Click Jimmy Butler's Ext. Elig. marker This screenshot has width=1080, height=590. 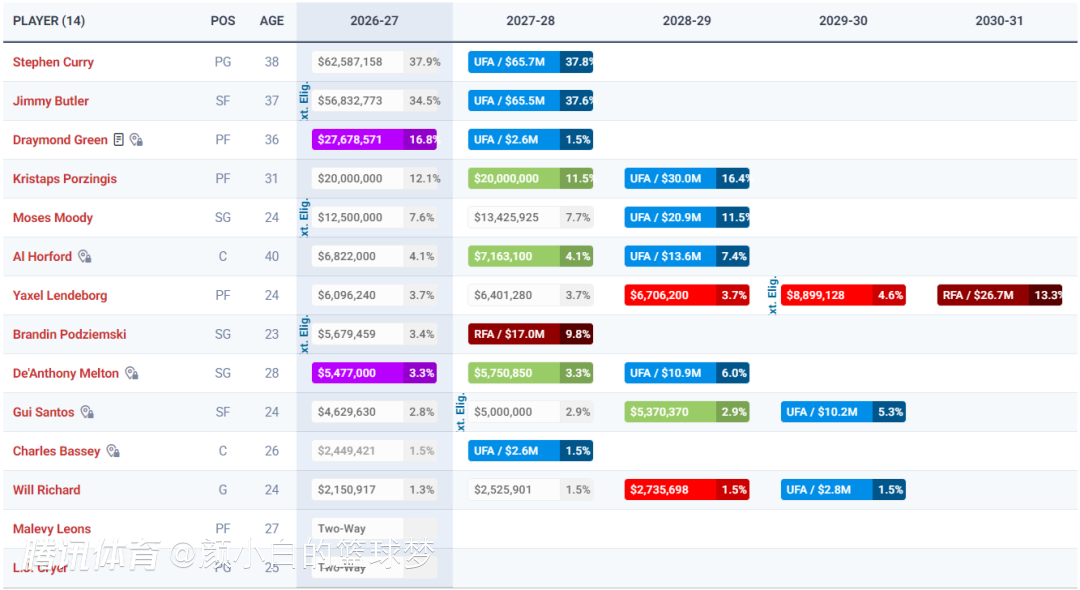(304, 101)
